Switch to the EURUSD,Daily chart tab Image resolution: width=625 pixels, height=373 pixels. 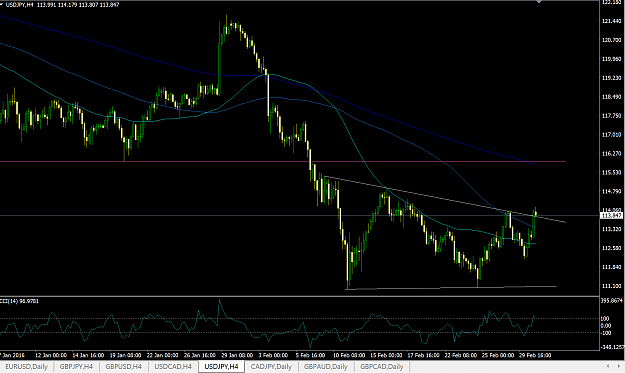click(x=26, y=366)
